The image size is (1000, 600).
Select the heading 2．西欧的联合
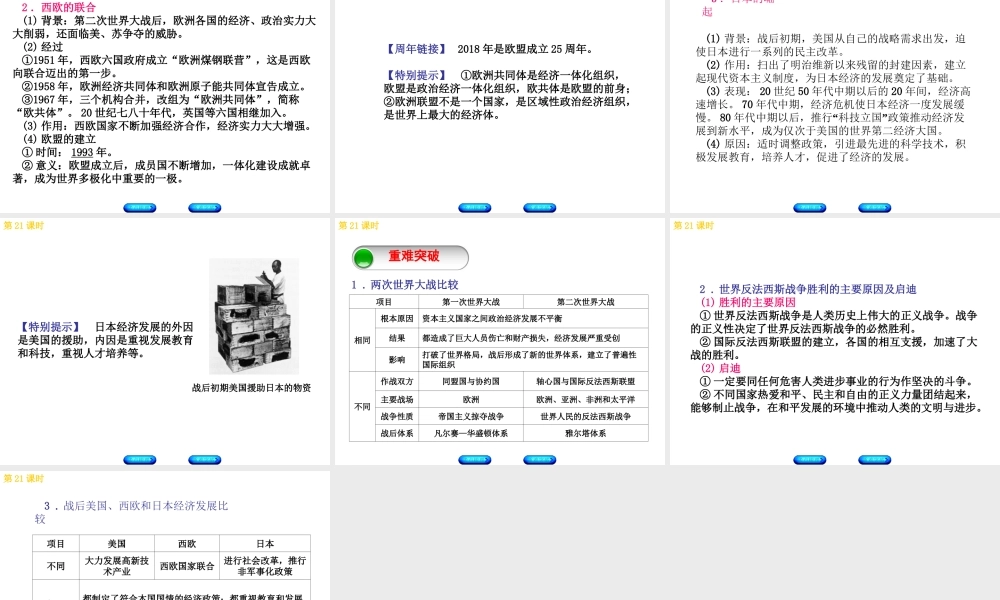tap(59, 8)
